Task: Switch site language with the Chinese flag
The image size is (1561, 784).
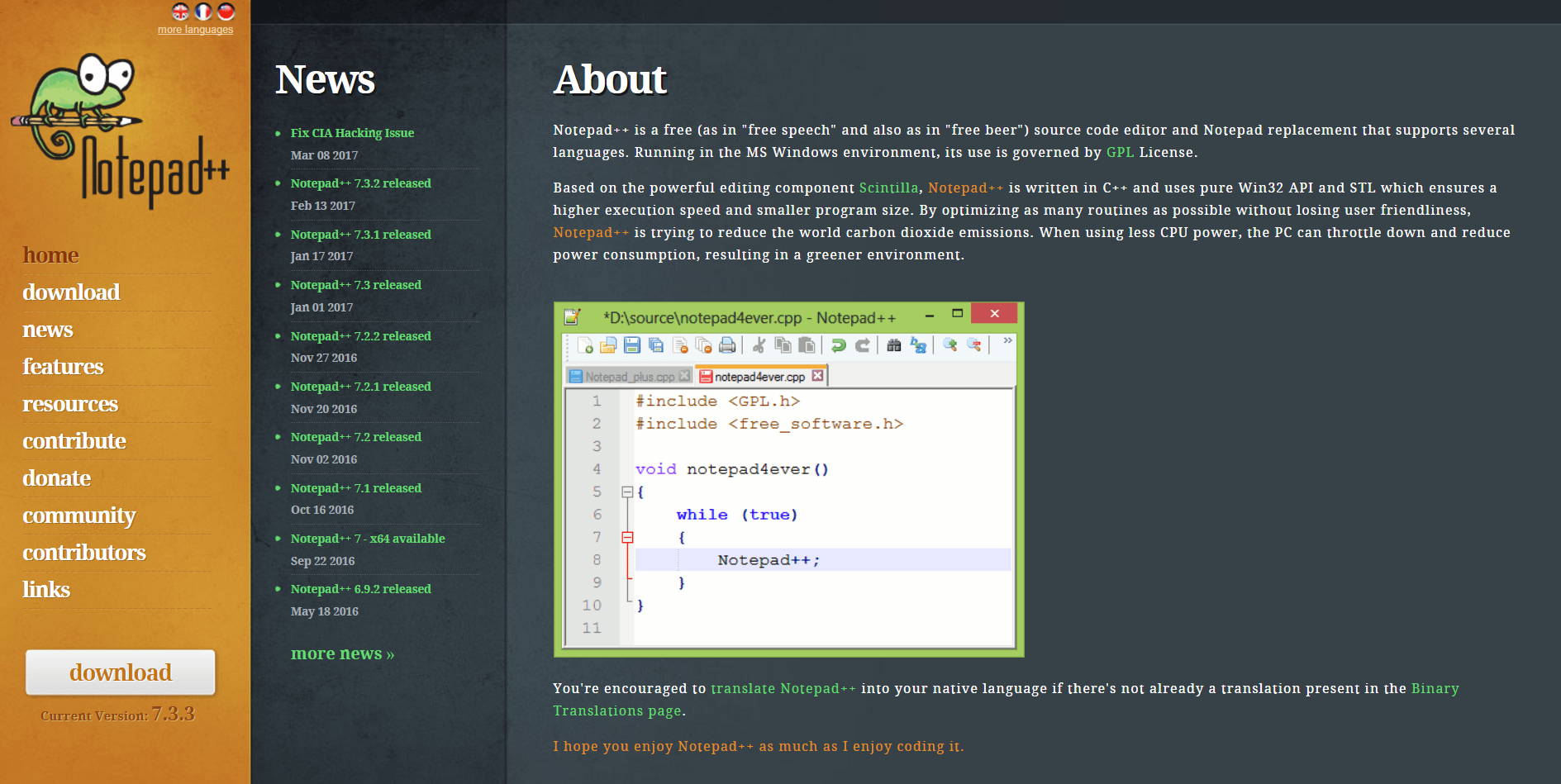Action: click(226, 12)
